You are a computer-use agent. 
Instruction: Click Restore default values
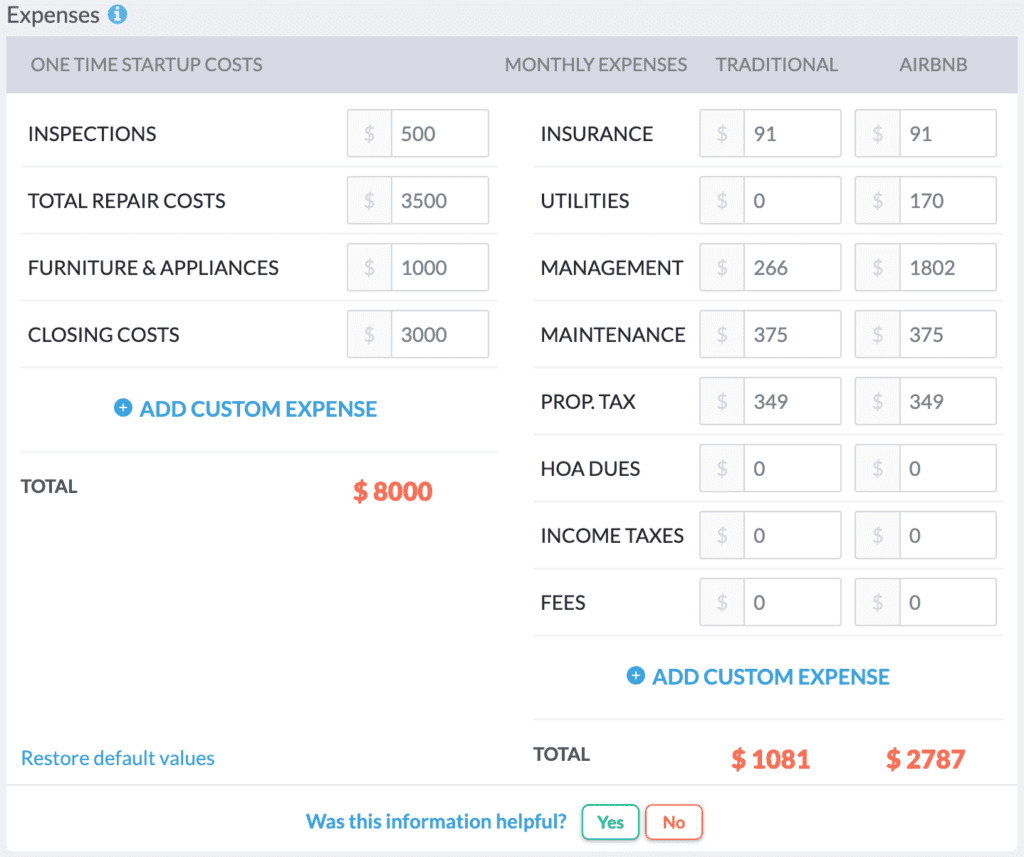(117, 758)
